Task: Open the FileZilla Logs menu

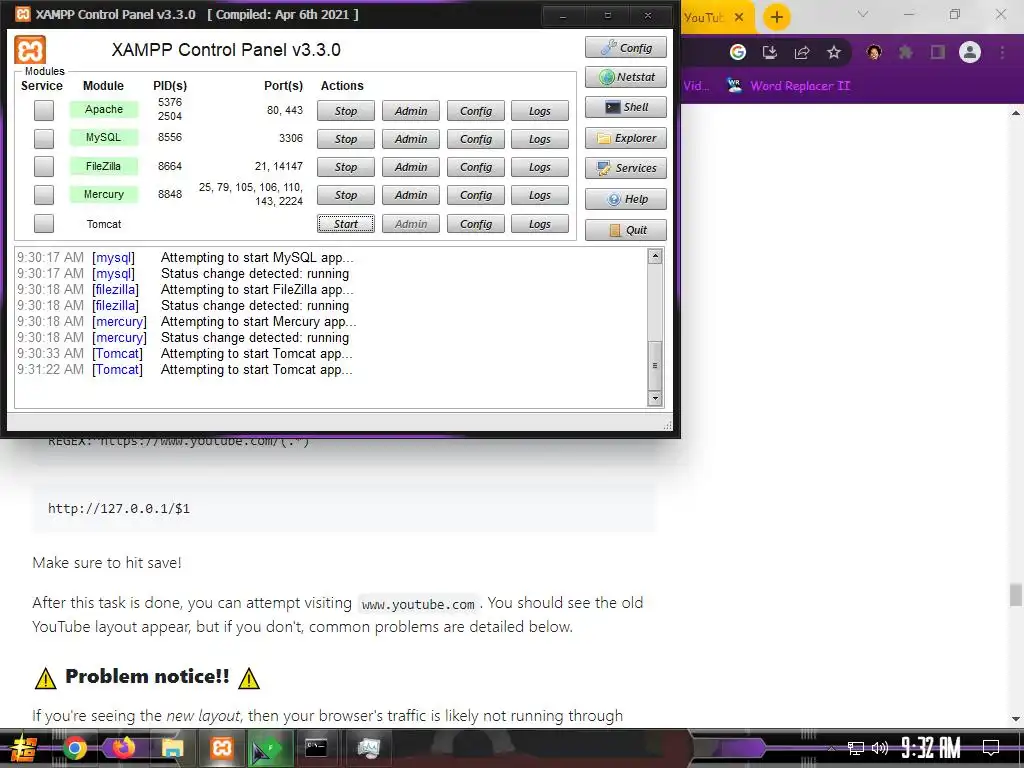Action: [x=539, y=167]
